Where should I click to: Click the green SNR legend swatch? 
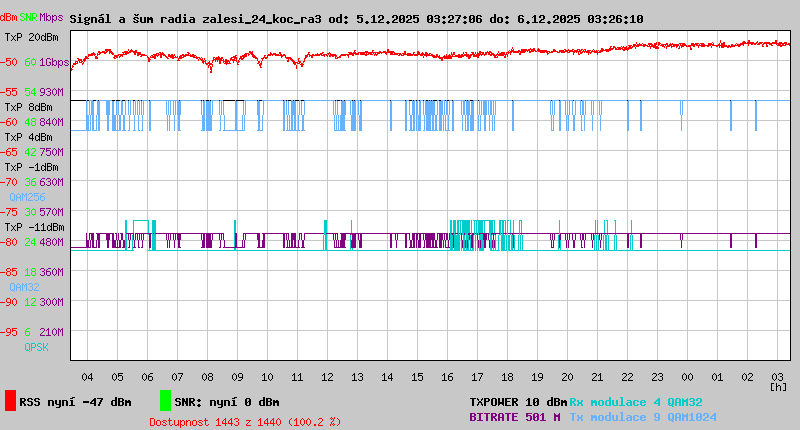(x=165, y=401)
